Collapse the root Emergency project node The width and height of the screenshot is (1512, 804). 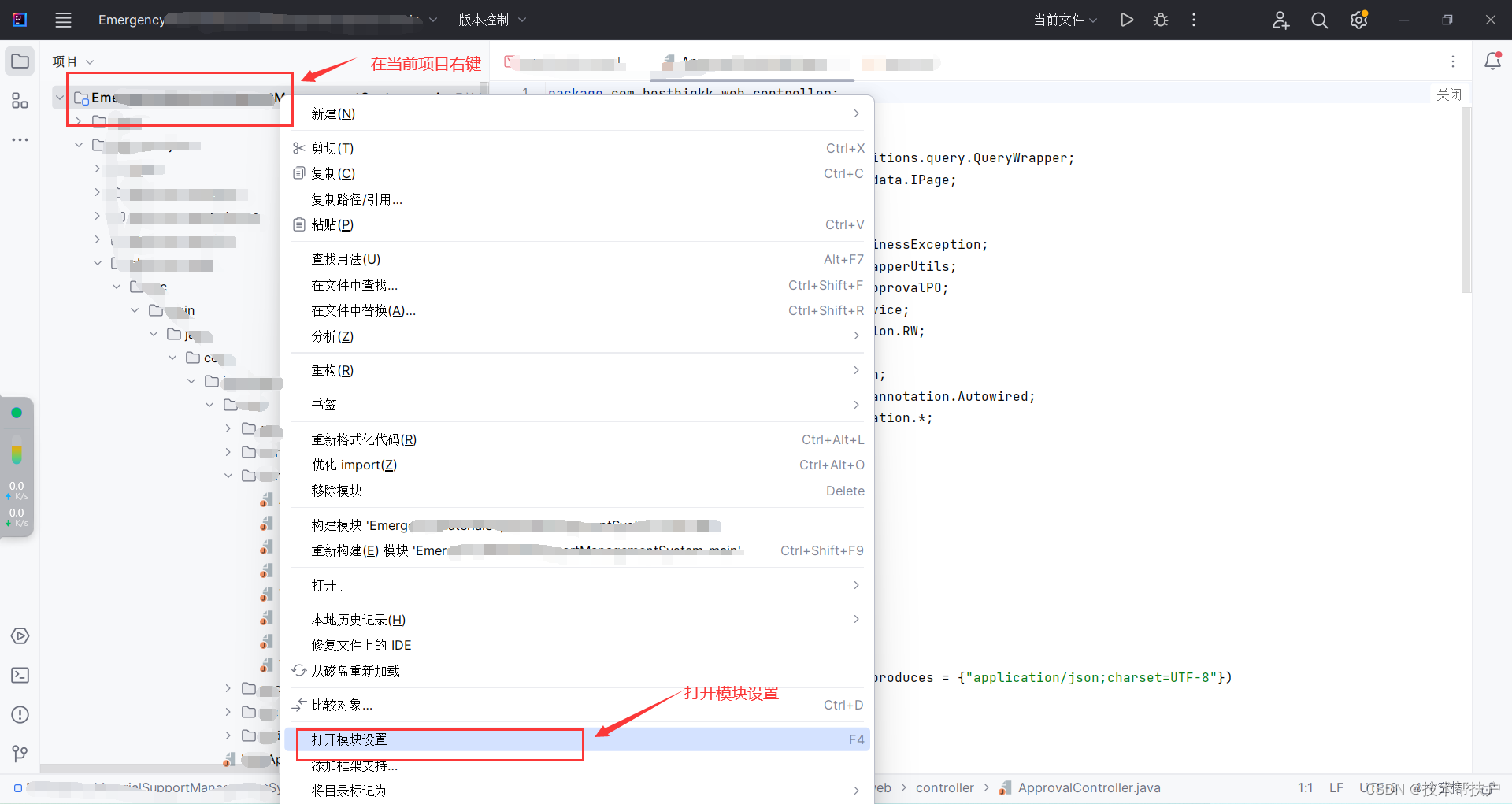pos(60,98)
